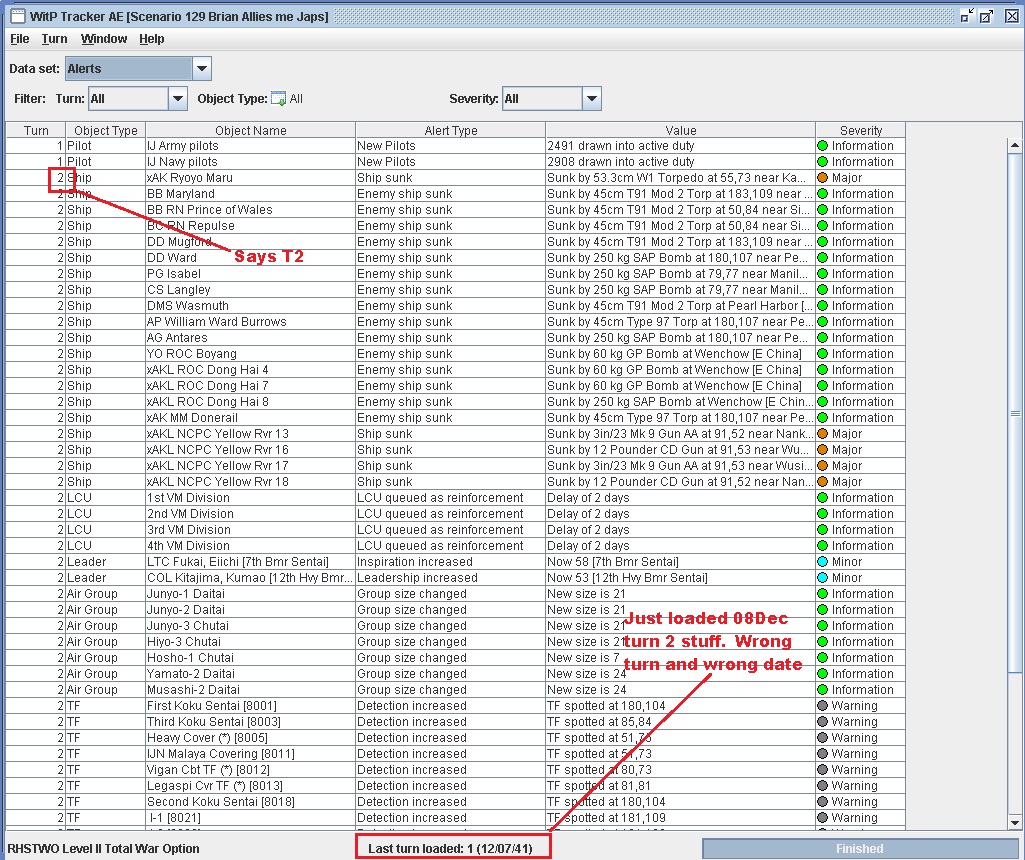Sort by the Value column header
The image size is (1025, 860).
pos(681,130)
